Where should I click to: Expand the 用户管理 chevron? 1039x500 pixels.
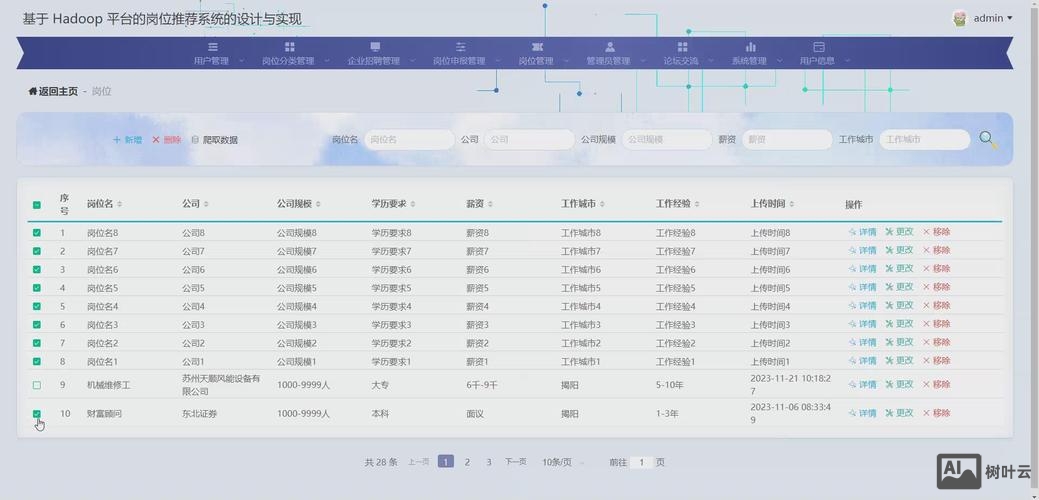point(241,61)
